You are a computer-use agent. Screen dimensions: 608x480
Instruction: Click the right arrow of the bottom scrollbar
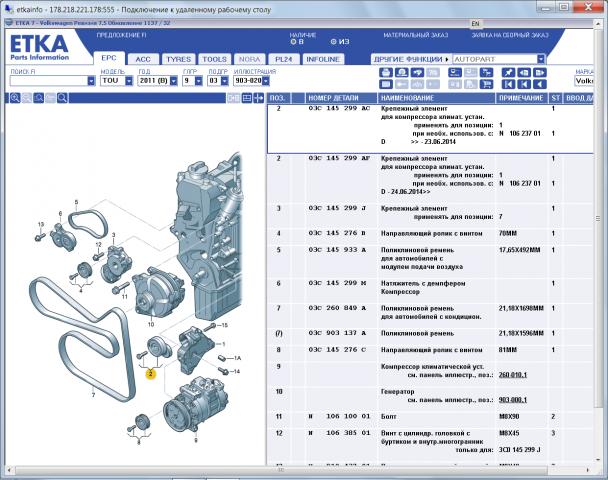coord(588,470)
